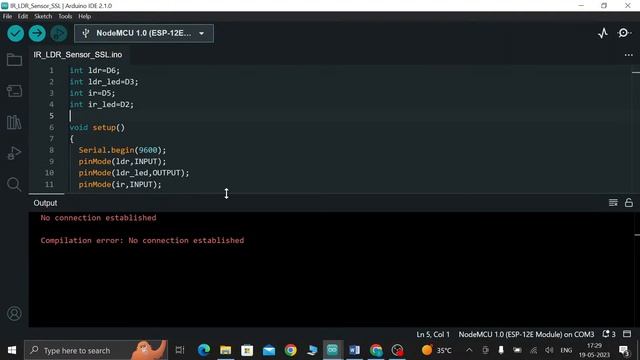This screenshot has width=640, height=360.
Task: Click the taskbar search box
Action: click(x=96, y=350)
